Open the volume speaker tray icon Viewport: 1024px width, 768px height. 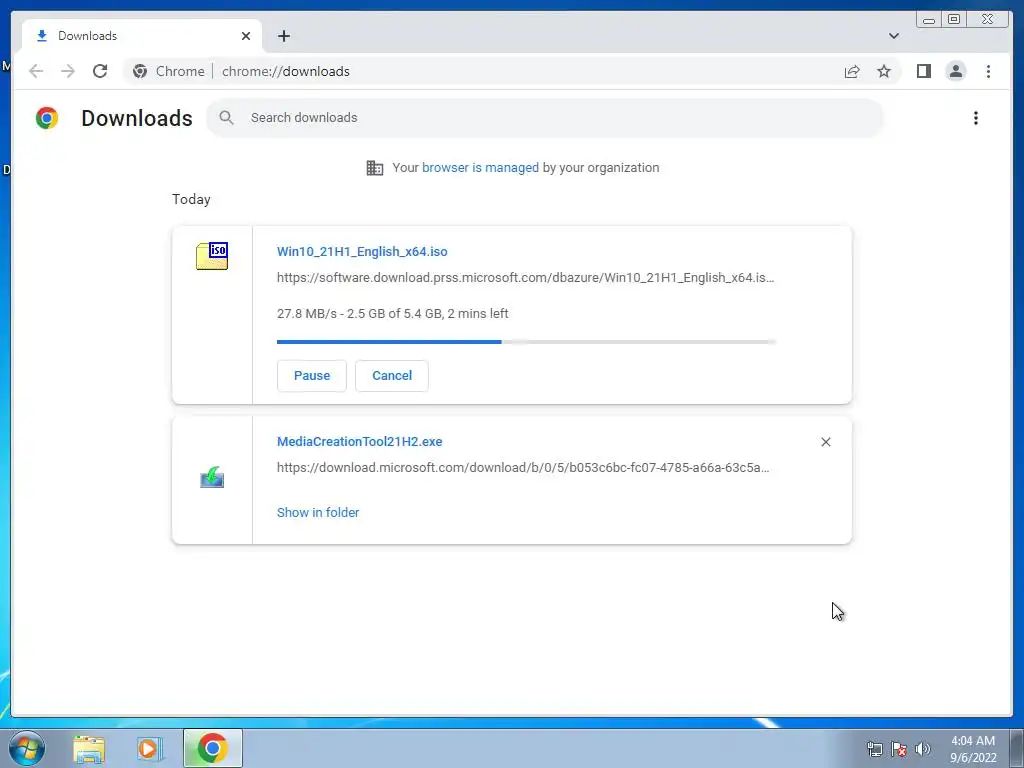(923, 749)
